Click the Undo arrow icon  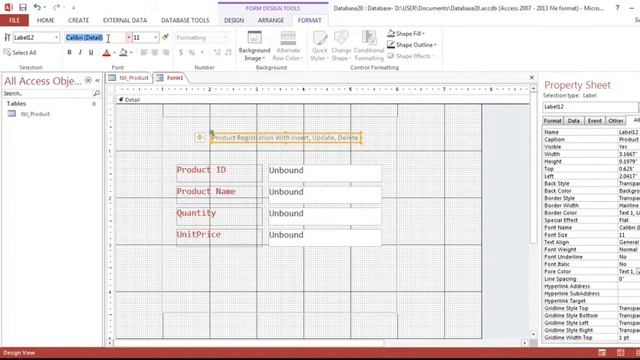point(37,7)
